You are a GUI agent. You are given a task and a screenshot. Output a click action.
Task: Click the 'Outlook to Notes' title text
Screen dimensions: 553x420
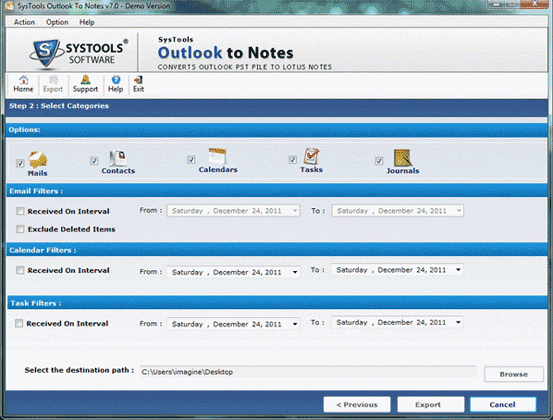[x=225, y=53]
